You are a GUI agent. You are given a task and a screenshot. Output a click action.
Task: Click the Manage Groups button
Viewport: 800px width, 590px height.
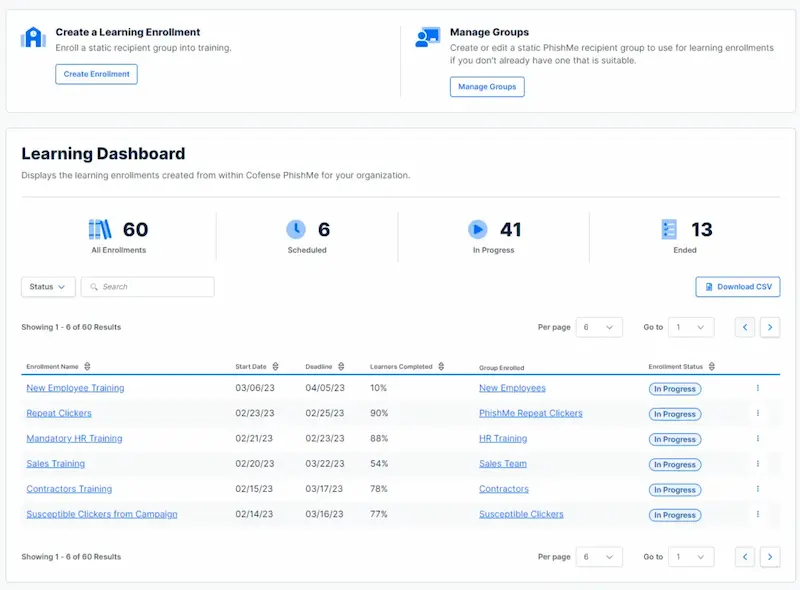tap(487, 87)
